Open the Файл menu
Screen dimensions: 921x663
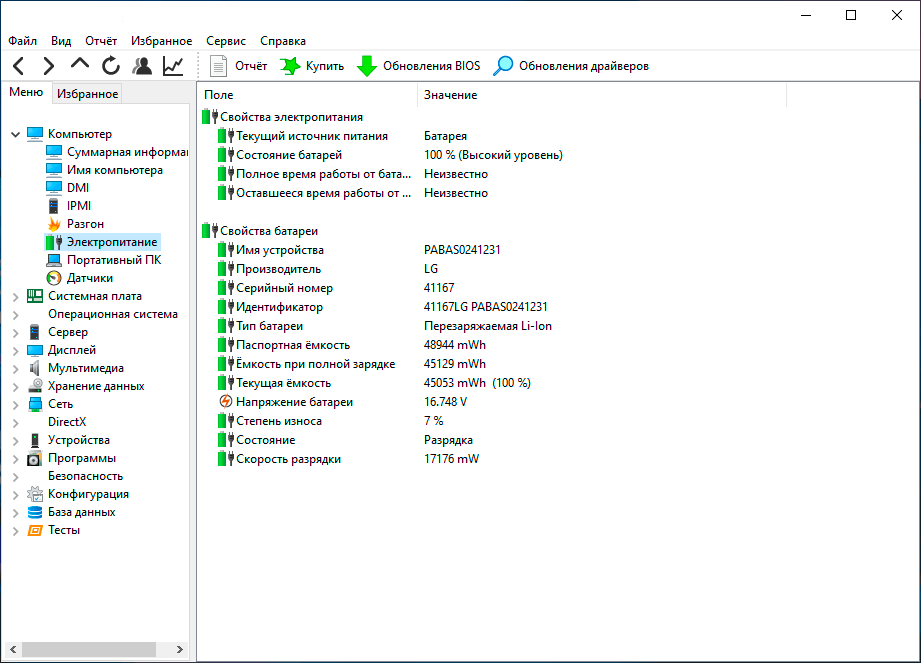(22, 41)
